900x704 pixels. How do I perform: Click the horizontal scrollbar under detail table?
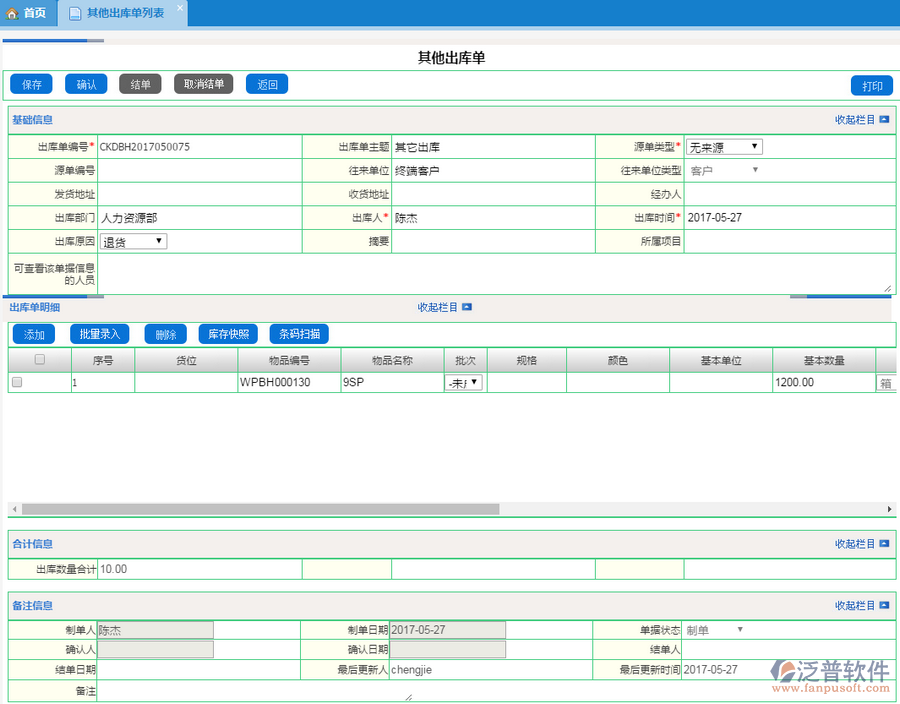(260, 509)
